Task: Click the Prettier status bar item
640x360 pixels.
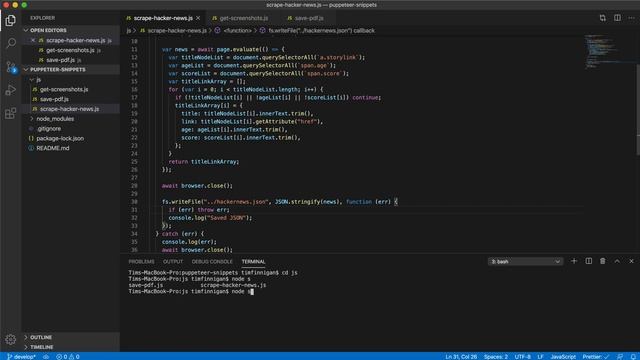Action: pyautogui.click(x=596, y=357)
